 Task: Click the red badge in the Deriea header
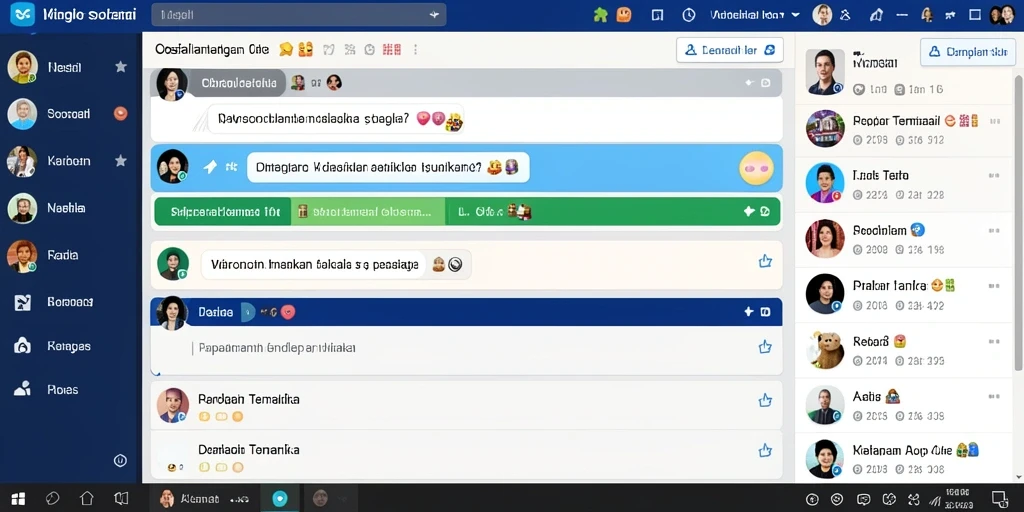tap(288, 312)
